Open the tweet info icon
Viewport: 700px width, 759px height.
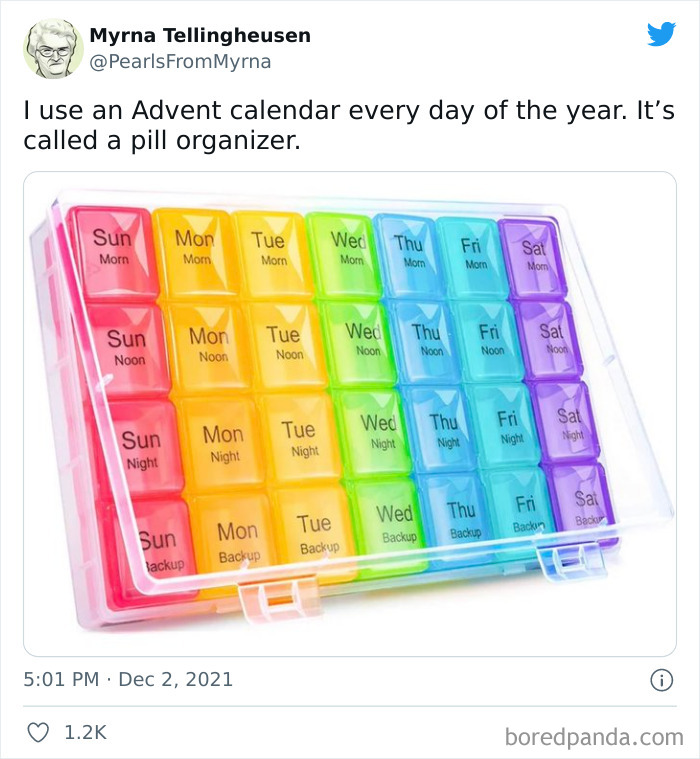tap(661, 680)
